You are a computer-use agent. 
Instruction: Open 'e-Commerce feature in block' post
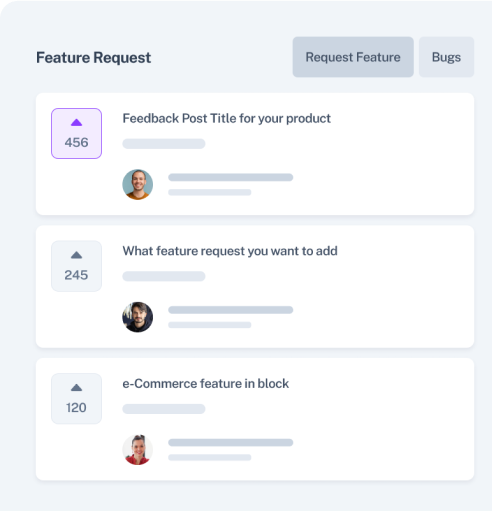tap(205, 384)
